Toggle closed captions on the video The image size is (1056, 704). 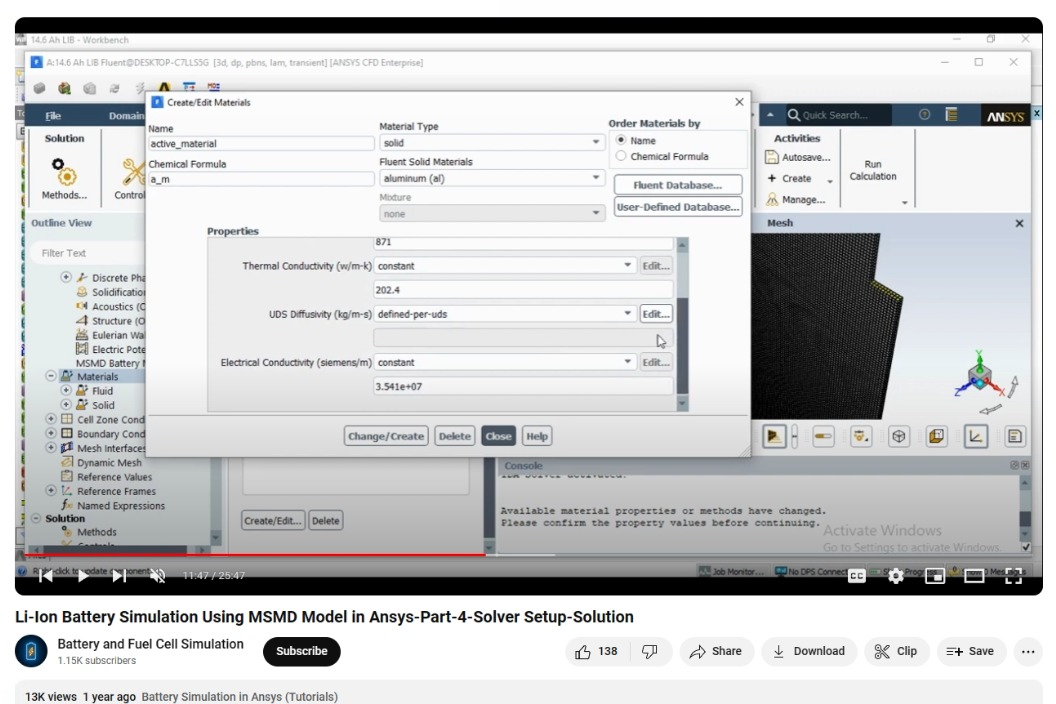coord(856,575)
